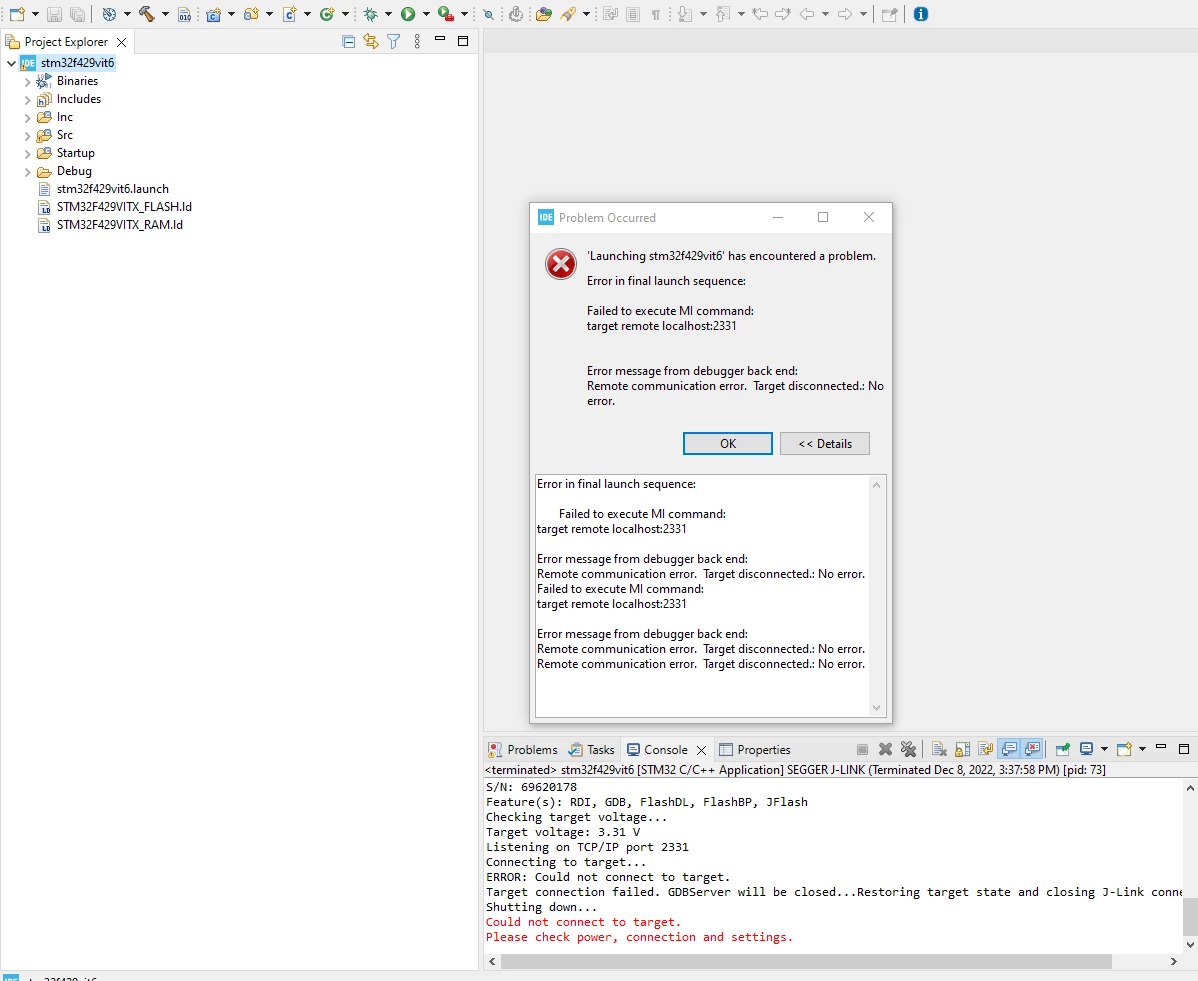This screenshot has width=1198, height=981.
Task: Open the Forward history dropdown arrow
Action: pos(863,14)
